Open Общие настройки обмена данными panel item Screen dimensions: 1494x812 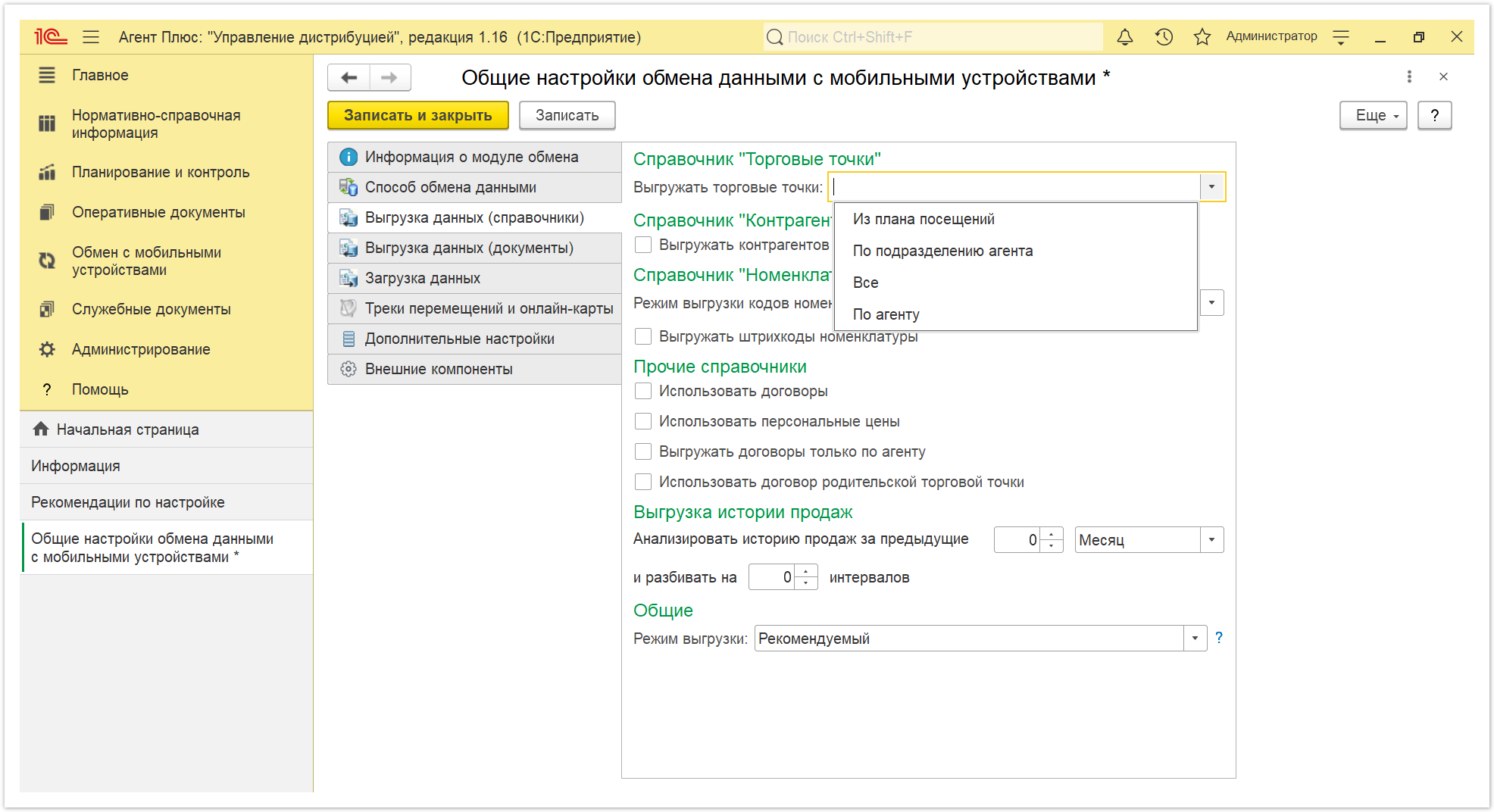coord(166,548)
